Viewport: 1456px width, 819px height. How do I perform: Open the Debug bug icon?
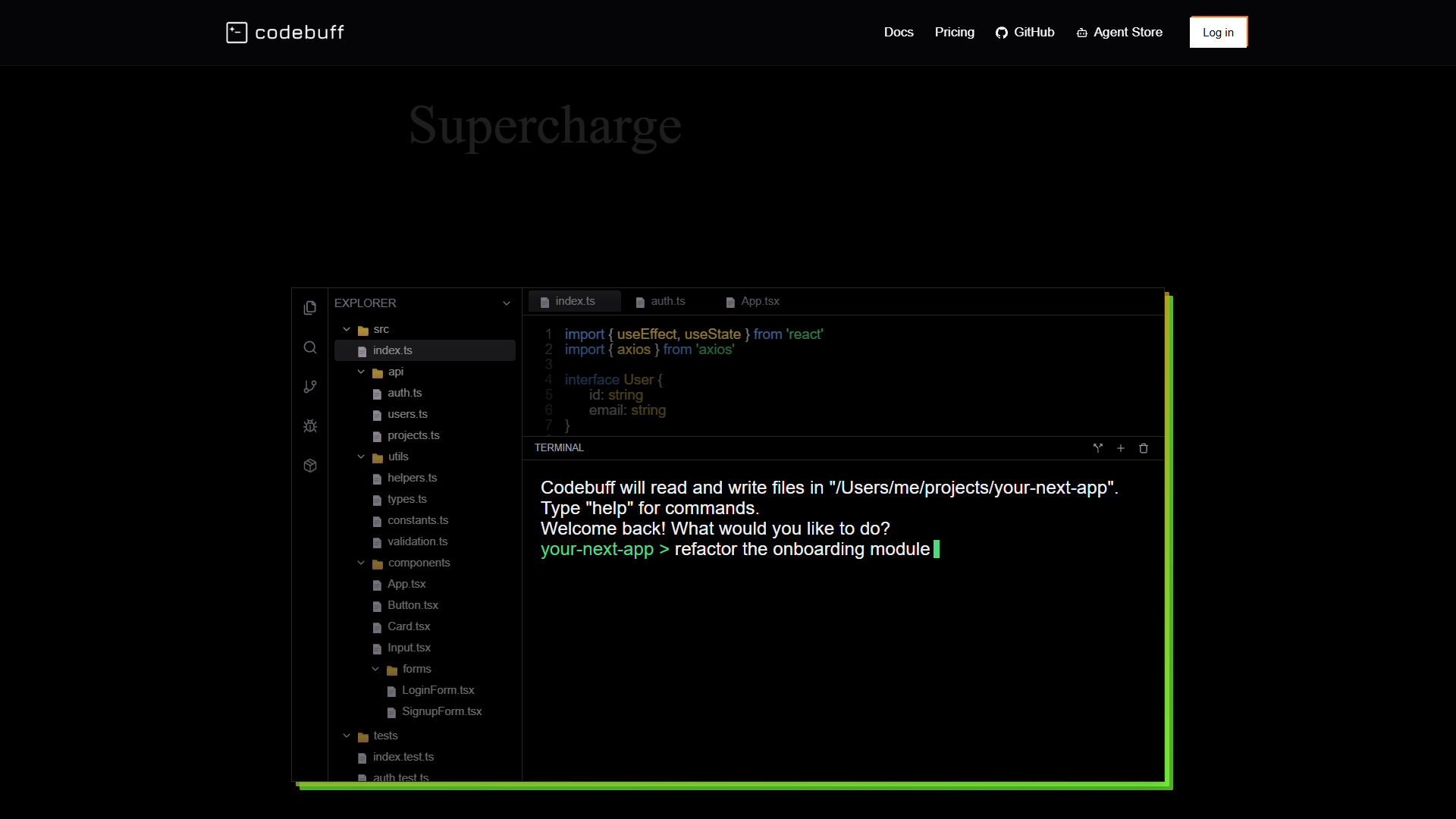pos(309,426)
